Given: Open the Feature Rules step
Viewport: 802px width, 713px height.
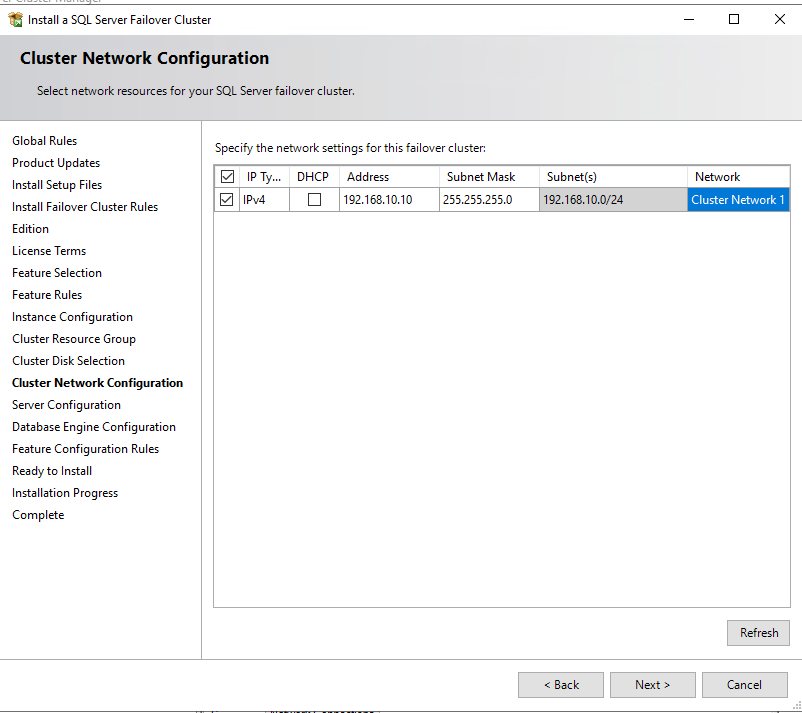Looking at the screenshot, I should [47, 295].
